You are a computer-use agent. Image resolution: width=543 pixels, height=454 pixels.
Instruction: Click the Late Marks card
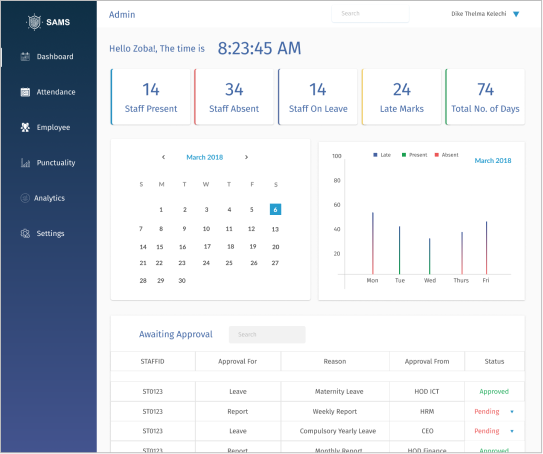[402, 97]
